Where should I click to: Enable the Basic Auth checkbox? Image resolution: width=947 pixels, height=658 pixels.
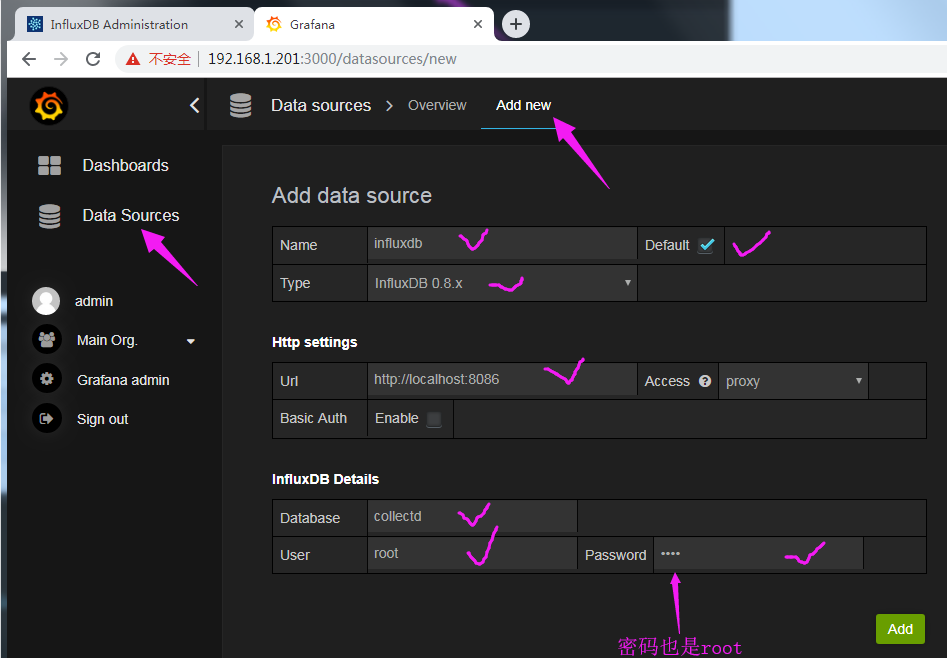(434, 419)
